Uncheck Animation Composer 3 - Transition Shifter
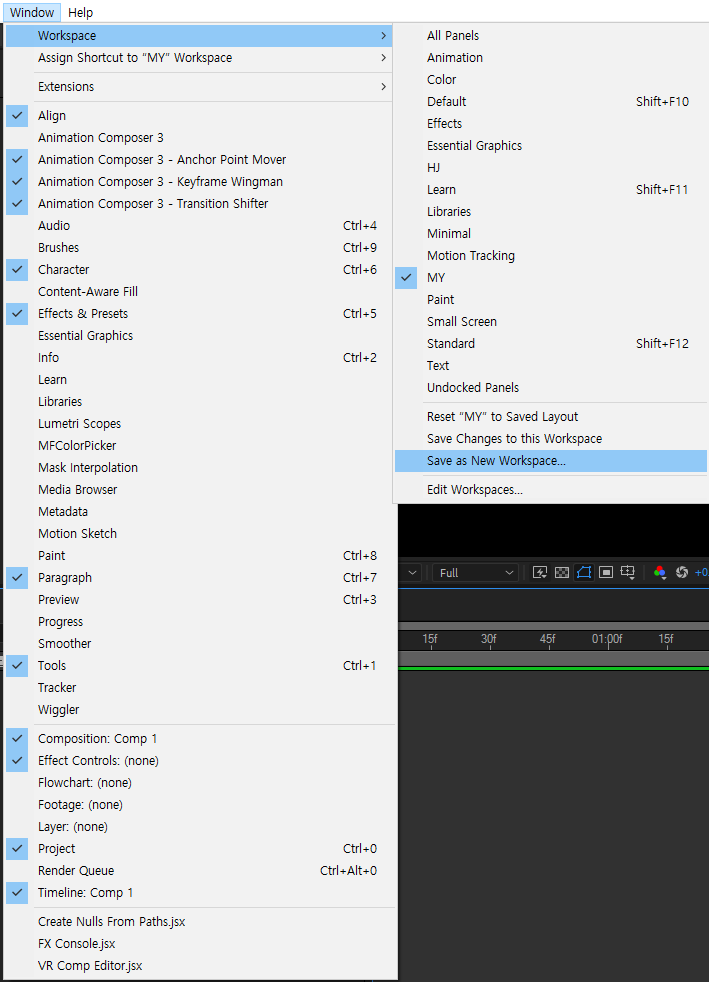 (x=199, y=204)
